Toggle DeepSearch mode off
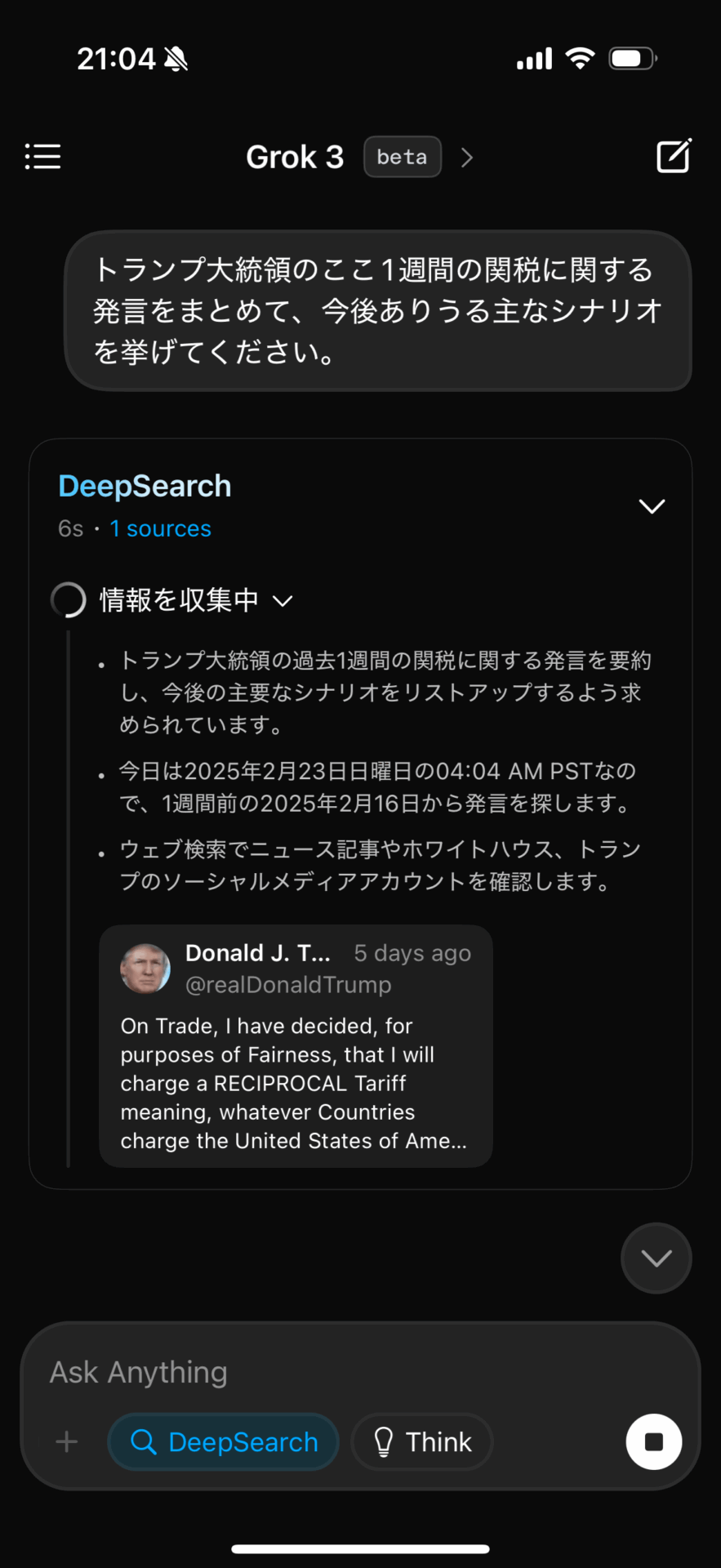Image resolution: width=721 pixels, height=1568 pixels. [224, 1441]
